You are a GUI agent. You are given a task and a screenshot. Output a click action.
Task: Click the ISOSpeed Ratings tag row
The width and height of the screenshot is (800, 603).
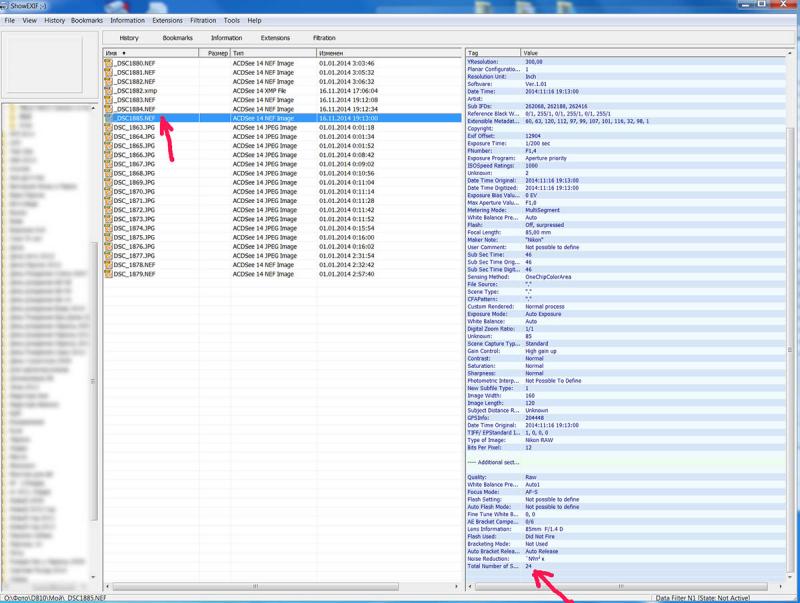pos(626,166)
